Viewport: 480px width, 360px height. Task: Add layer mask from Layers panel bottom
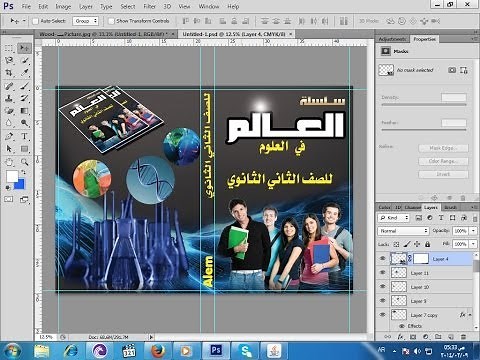413,337
